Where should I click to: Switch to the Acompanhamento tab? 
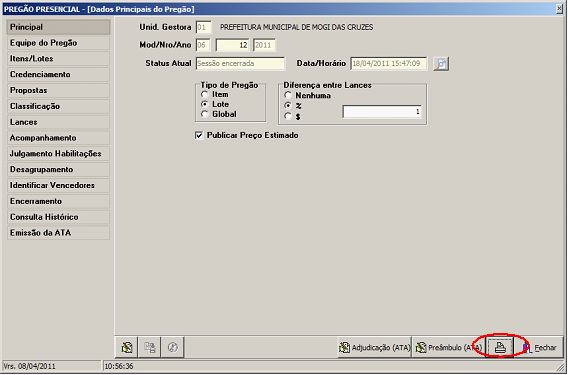pos(58,138)
